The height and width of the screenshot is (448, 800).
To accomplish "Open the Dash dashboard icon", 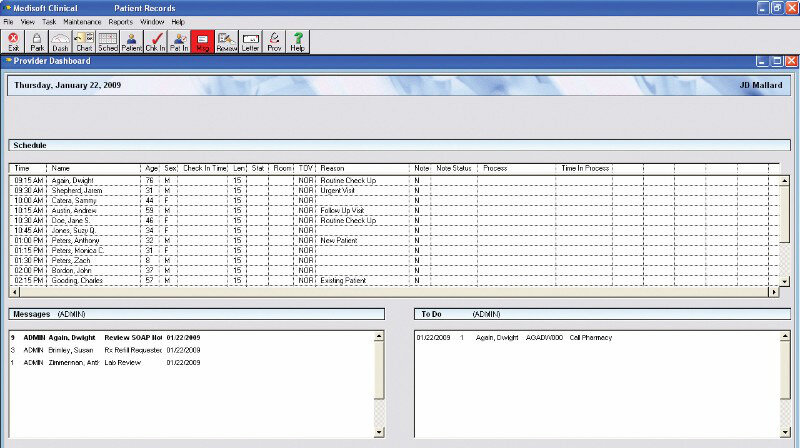I will click(61, 41).
